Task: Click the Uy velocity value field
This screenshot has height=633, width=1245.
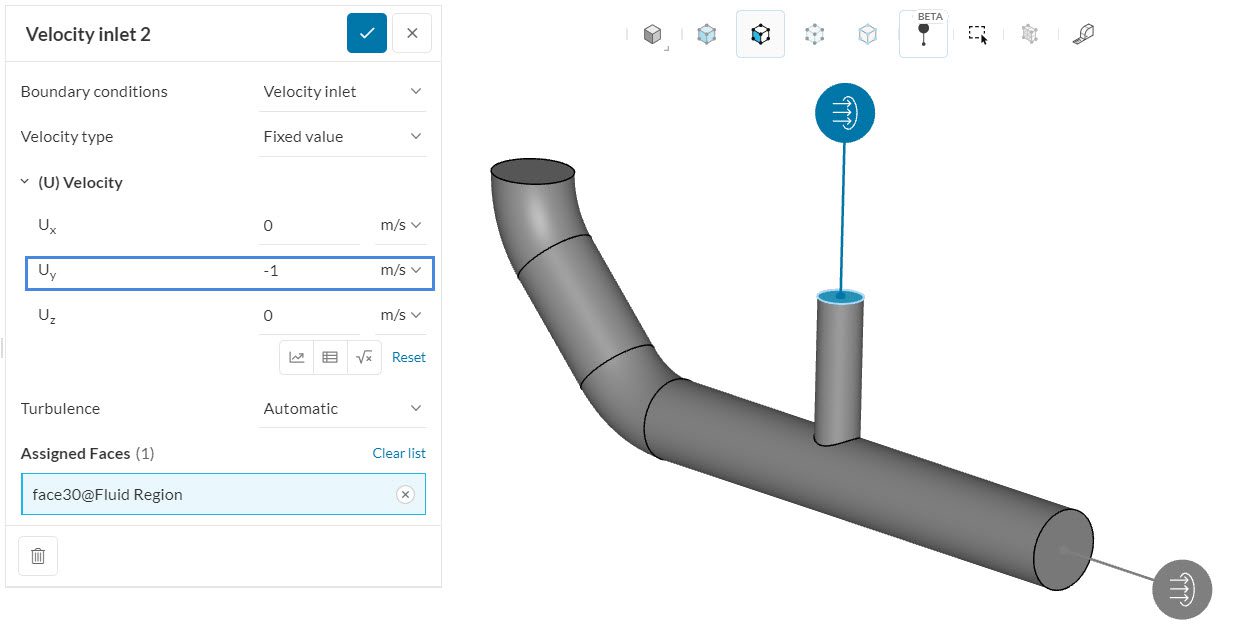Action: pyautogui.click(x=308, y=271)
